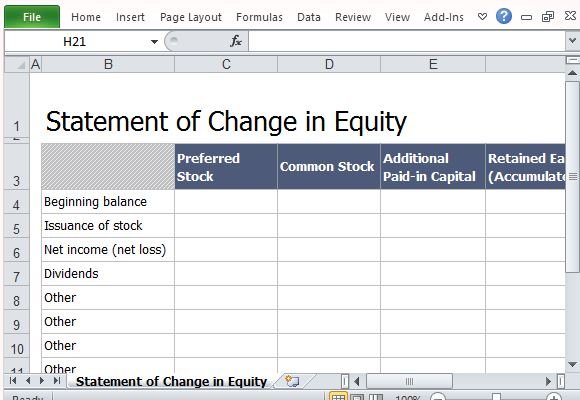Select the 'Other' cell in row 10
This screenshot has width=580, height=400.
(x=108, y=346)
